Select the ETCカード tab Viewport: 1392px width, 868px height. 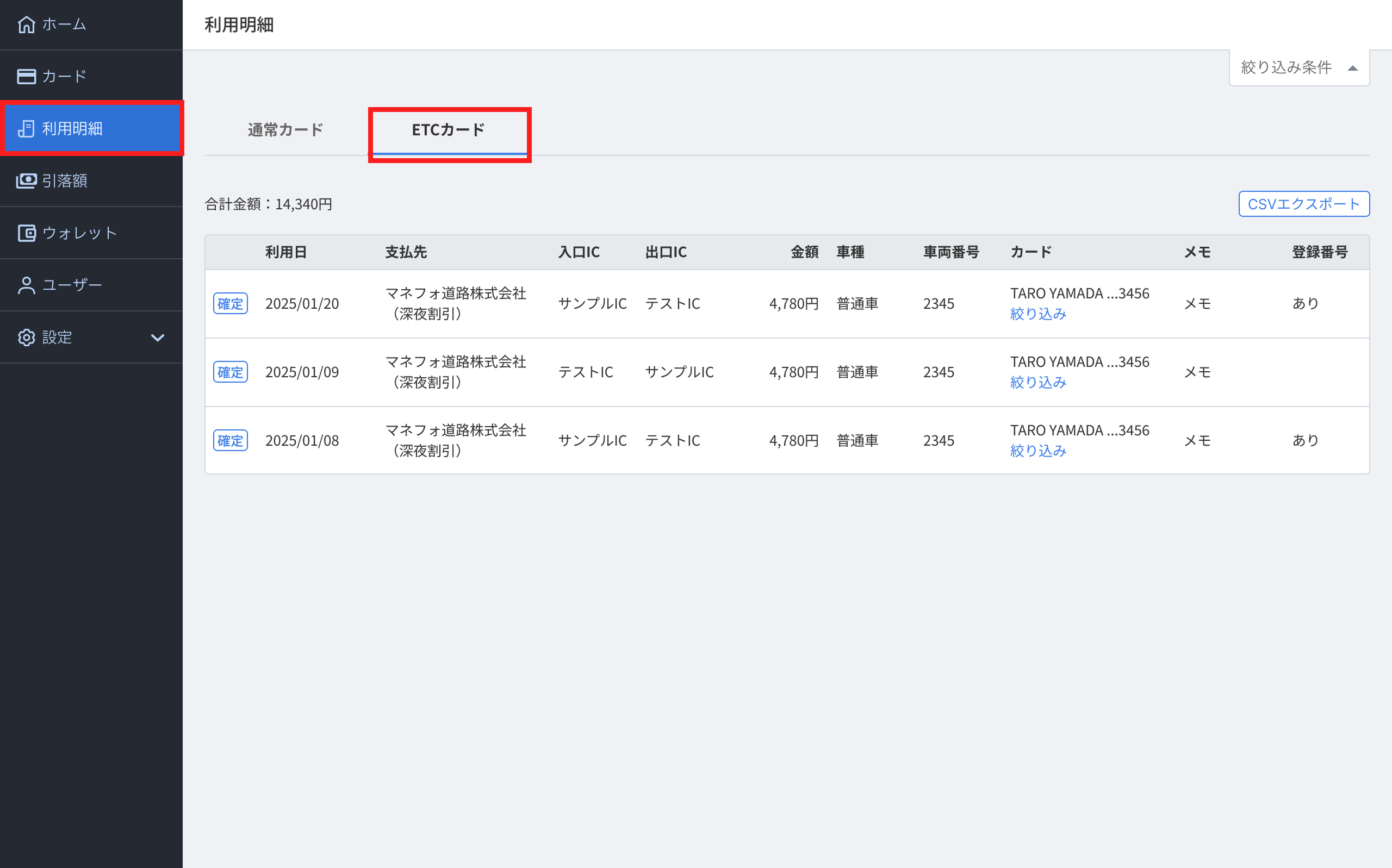449,130
